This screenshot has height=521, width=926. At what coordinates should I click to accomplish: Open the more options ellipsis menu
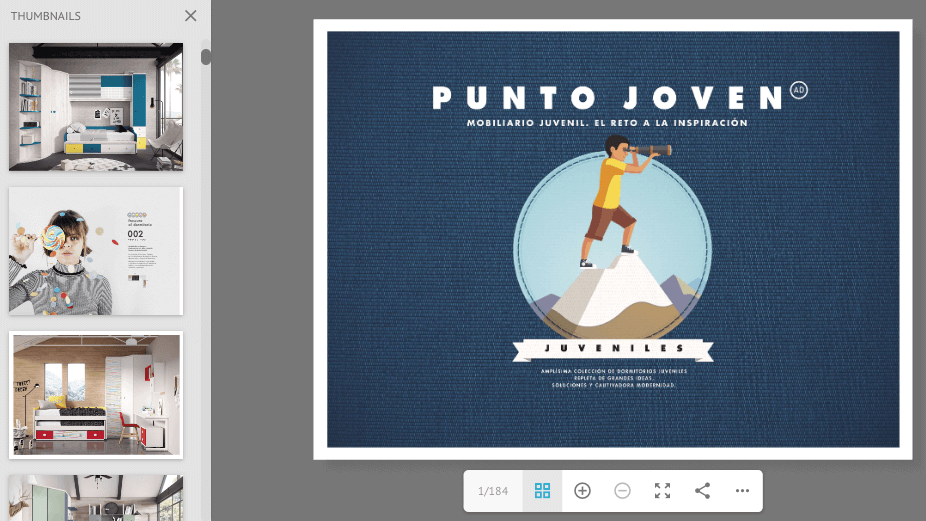coord(742,491)
